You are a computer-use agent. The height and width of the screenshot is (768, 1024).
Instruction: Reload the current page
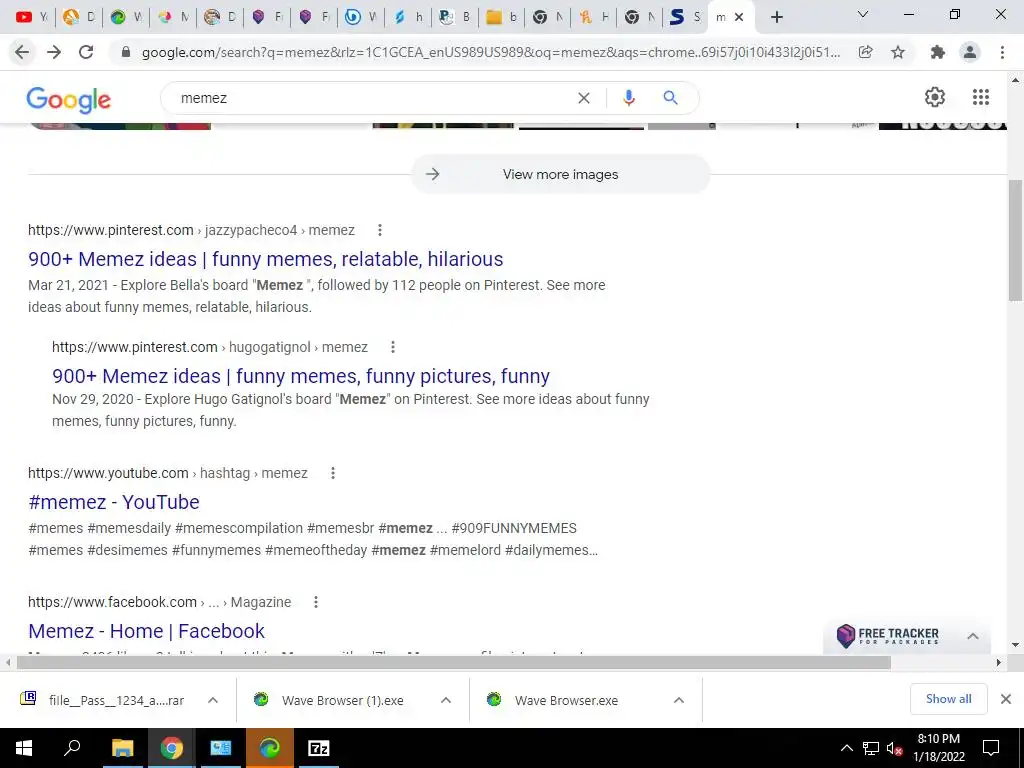[x=86, y=52]
